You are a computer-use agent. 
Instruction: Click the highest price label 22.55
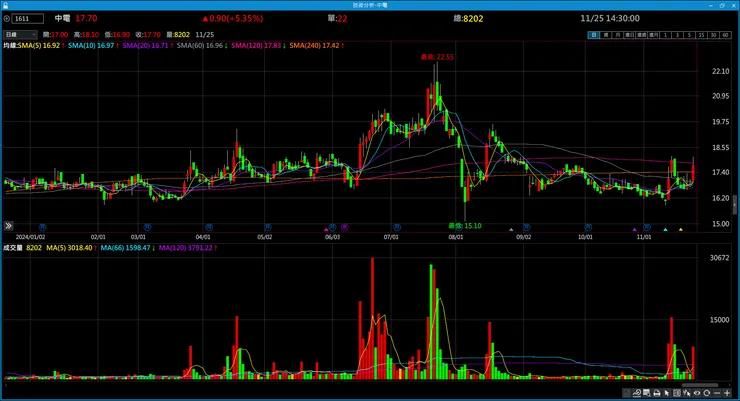point(437,57)
